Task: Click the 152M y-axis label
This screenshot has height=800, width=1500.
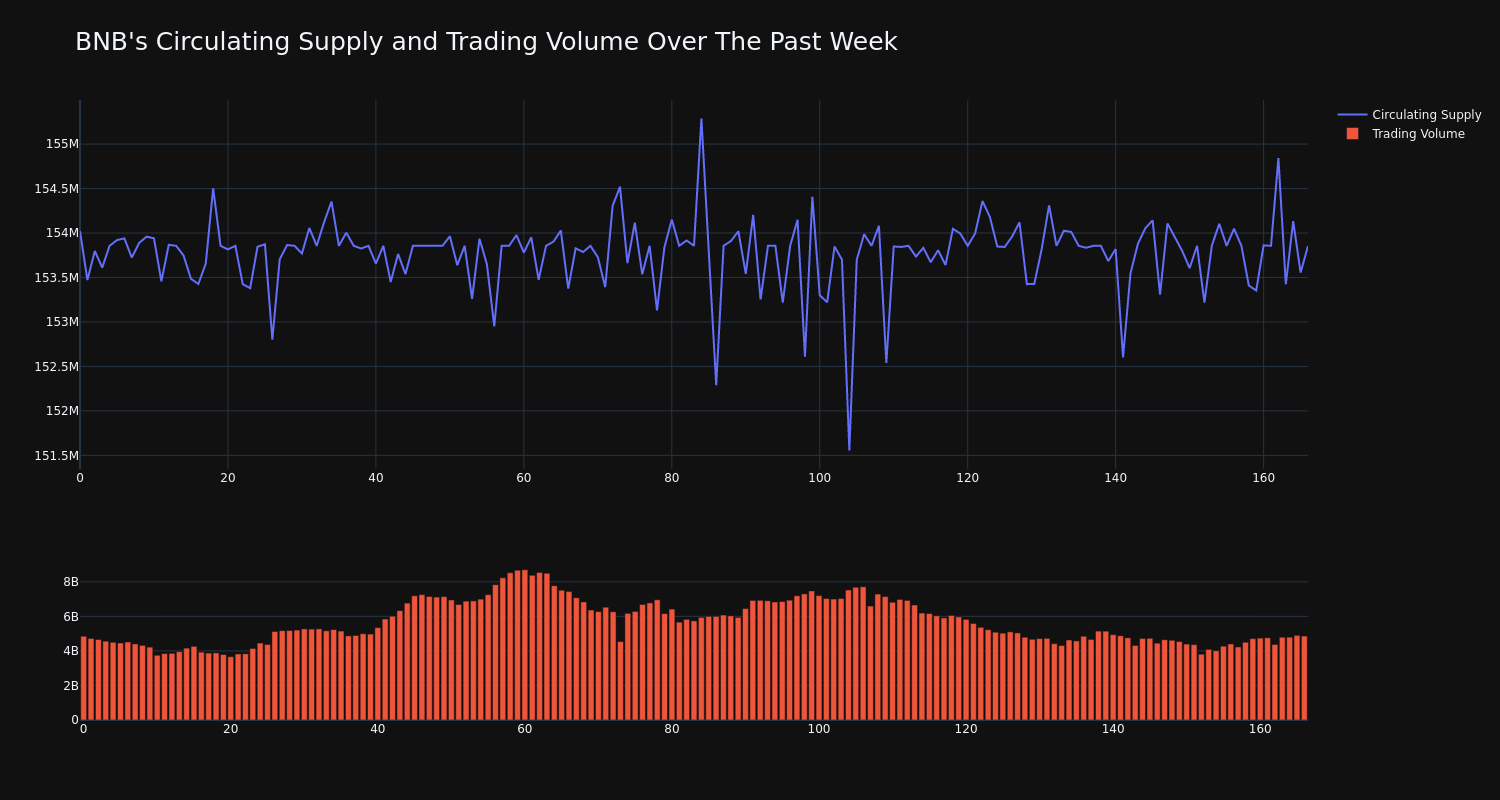Action: click(62, 411)
